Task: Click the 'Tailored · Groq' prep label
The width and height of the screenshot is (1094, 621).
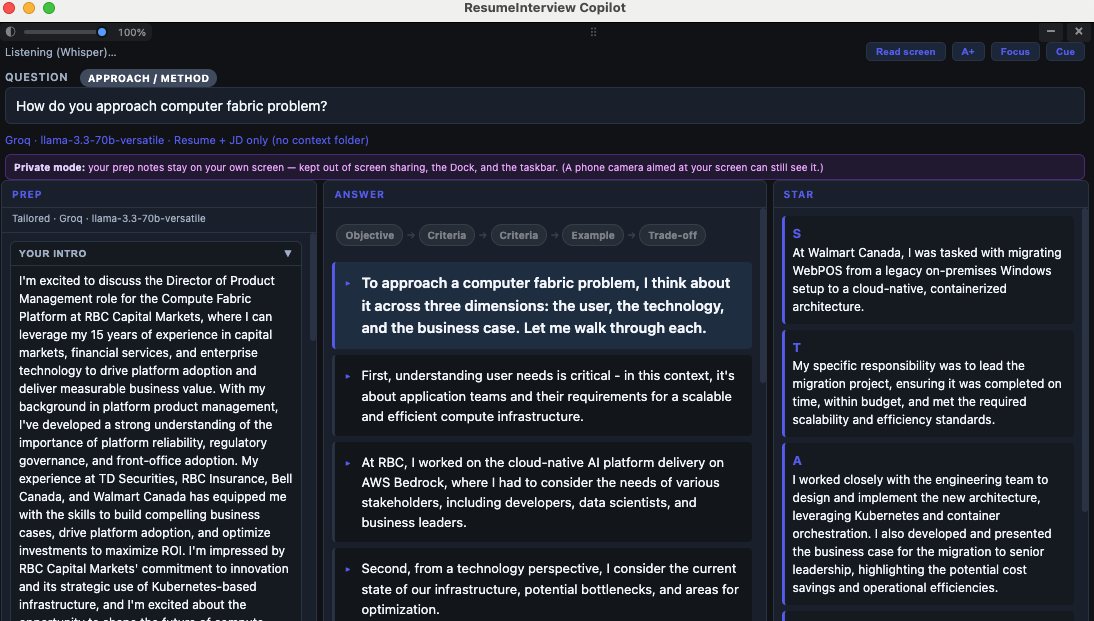Action: [x=109, y=218]
